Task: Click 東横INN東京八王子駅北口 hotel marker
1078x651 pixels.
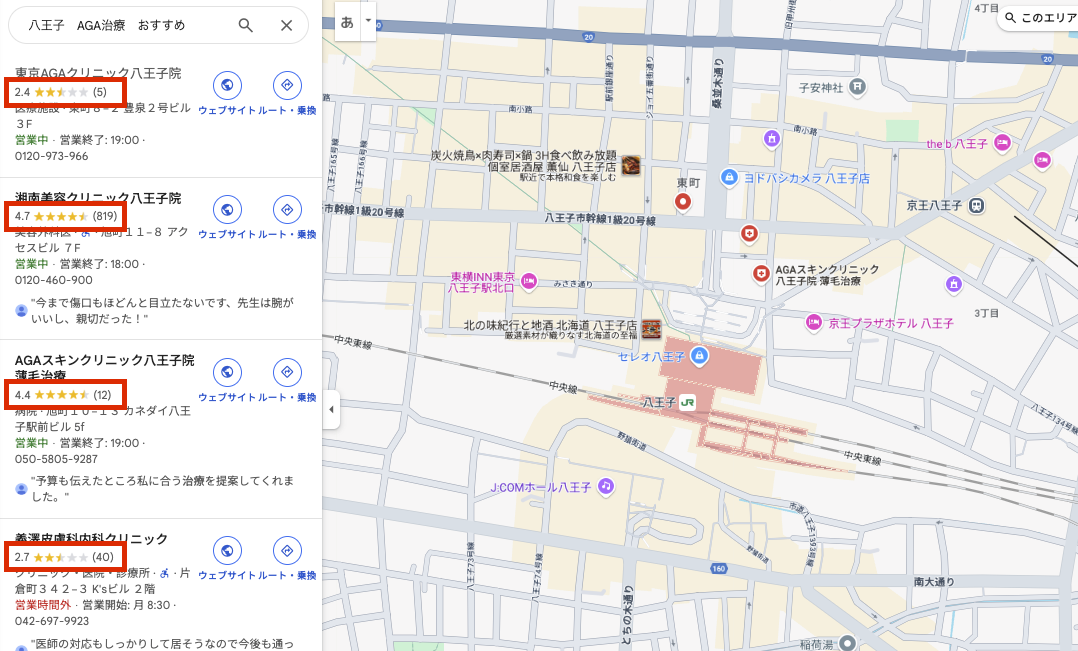Action: point(529,280)
